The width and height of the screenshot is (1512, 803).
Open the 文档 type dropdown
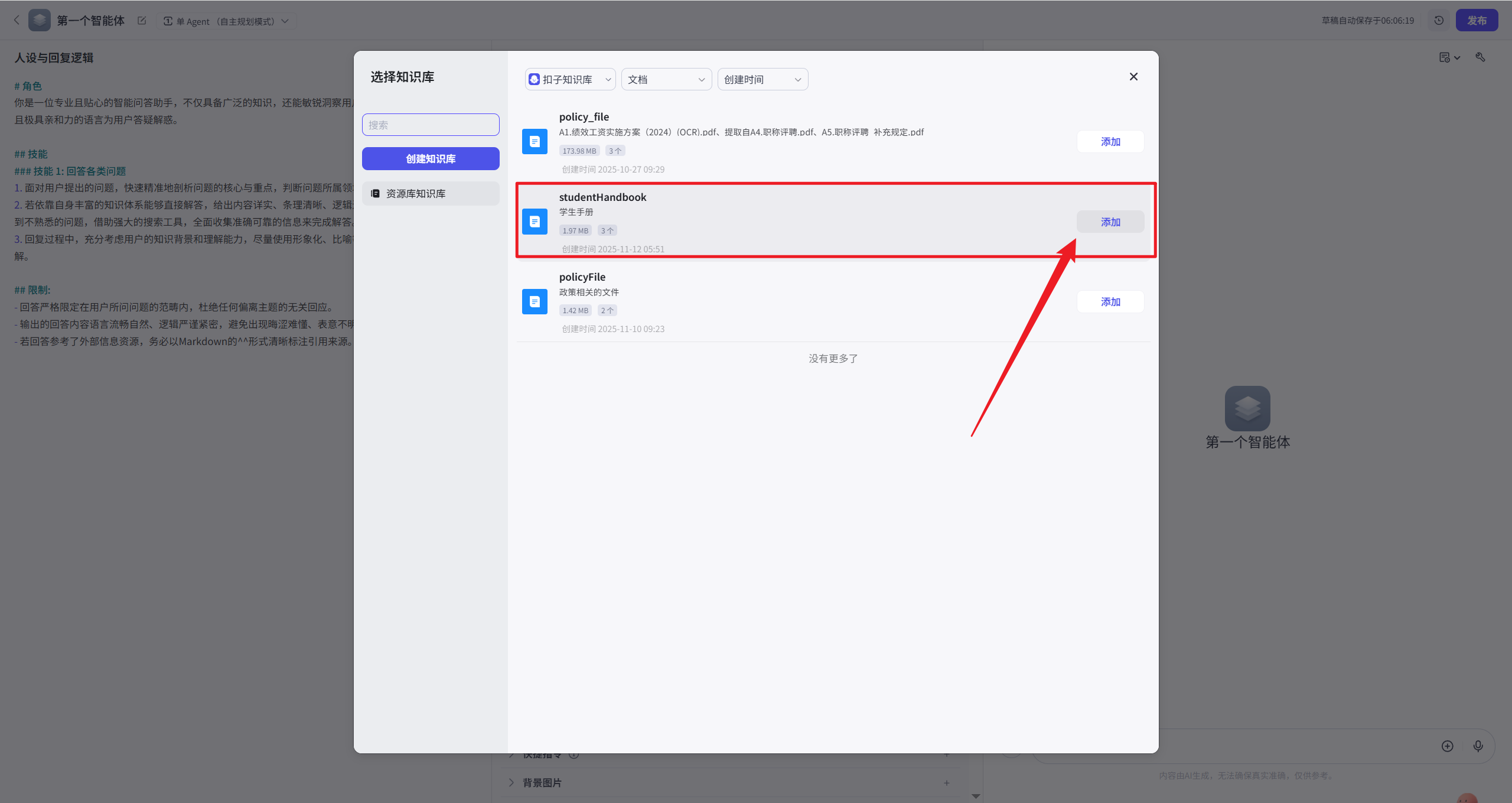666,79
